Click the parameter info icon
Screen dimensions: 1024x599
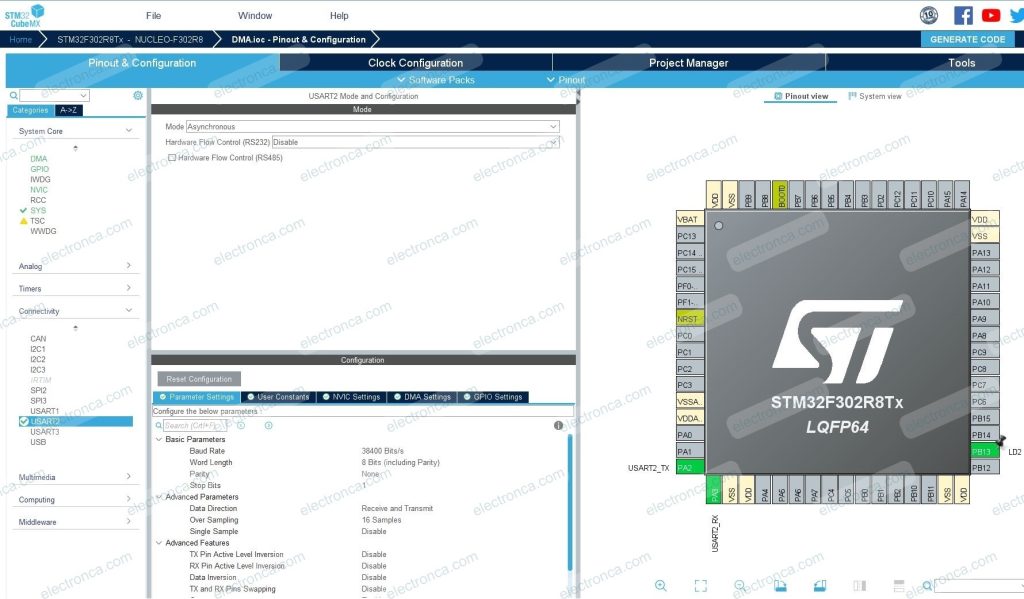(558, 425)
